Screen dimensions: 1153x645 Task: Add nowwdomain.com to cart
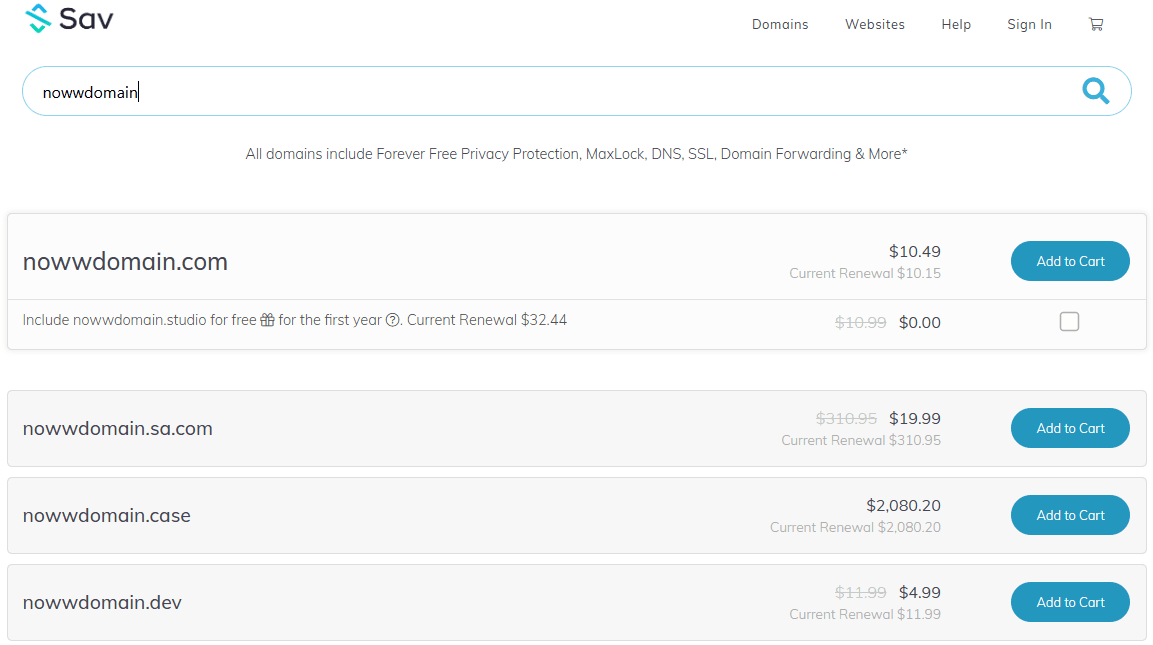pos(1070,261)
